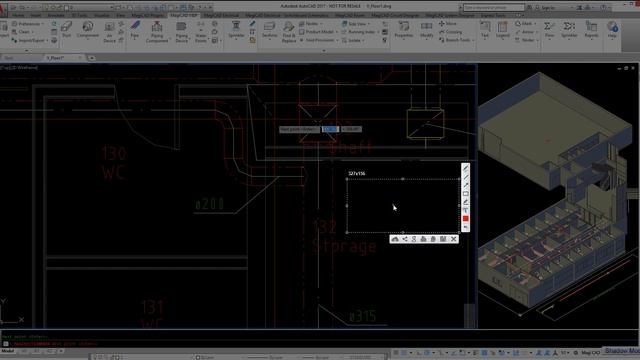
Task: Select the Pipe tool
Action: coord(135,29)
